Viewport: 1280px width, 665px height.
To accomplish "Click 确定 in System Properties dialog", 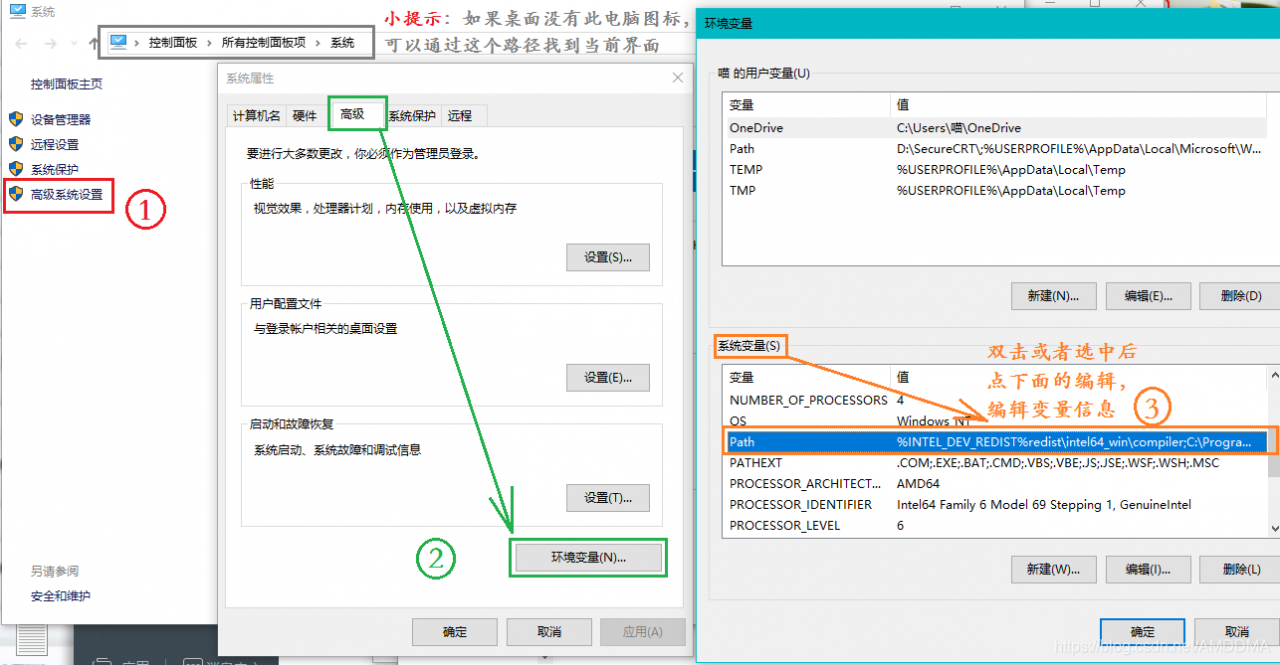I will (x=455, y=632).
